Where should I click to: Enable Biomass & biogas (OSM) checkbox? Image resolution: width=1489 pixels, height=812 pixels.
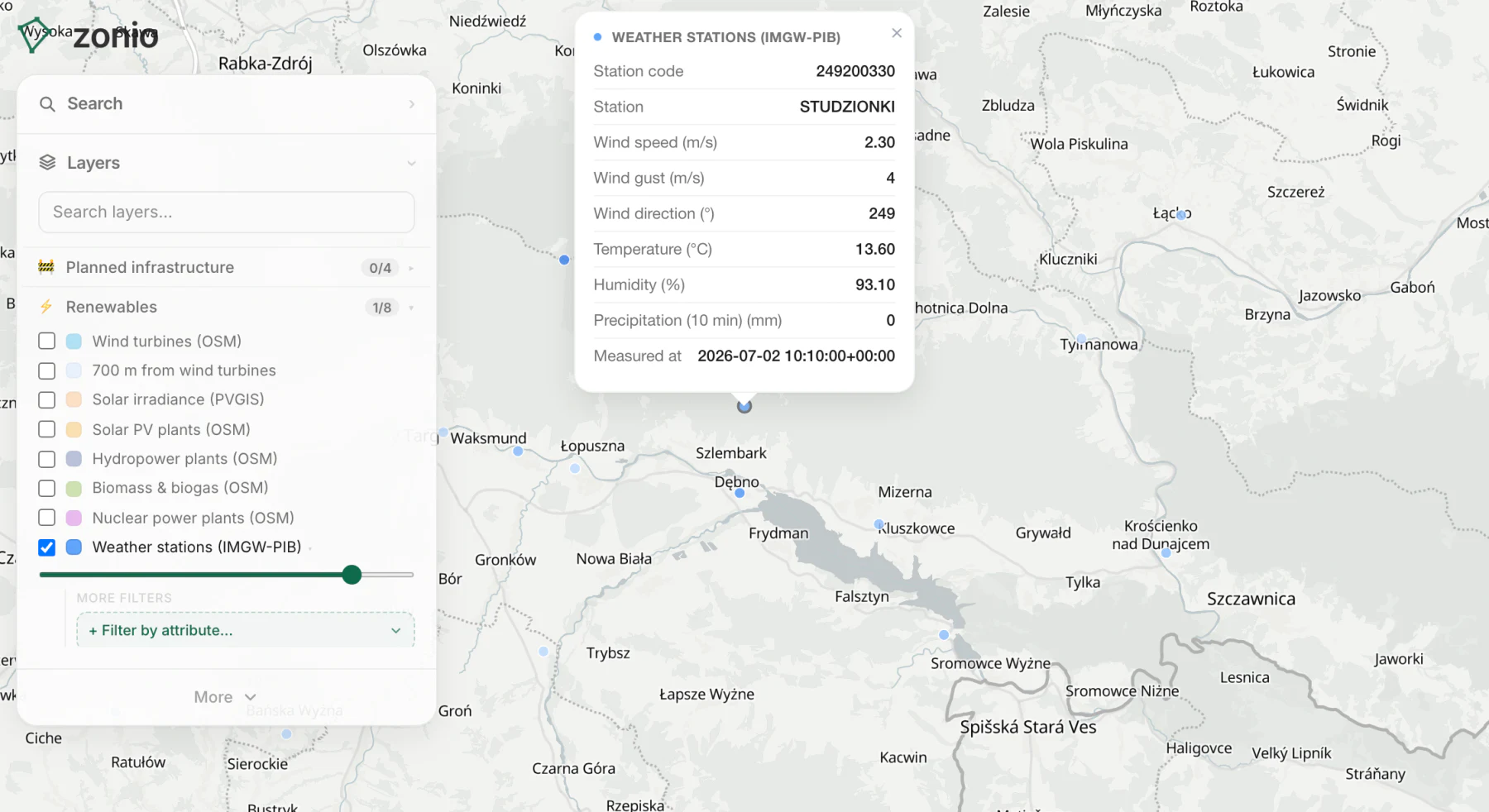click(x=47, y=489)
